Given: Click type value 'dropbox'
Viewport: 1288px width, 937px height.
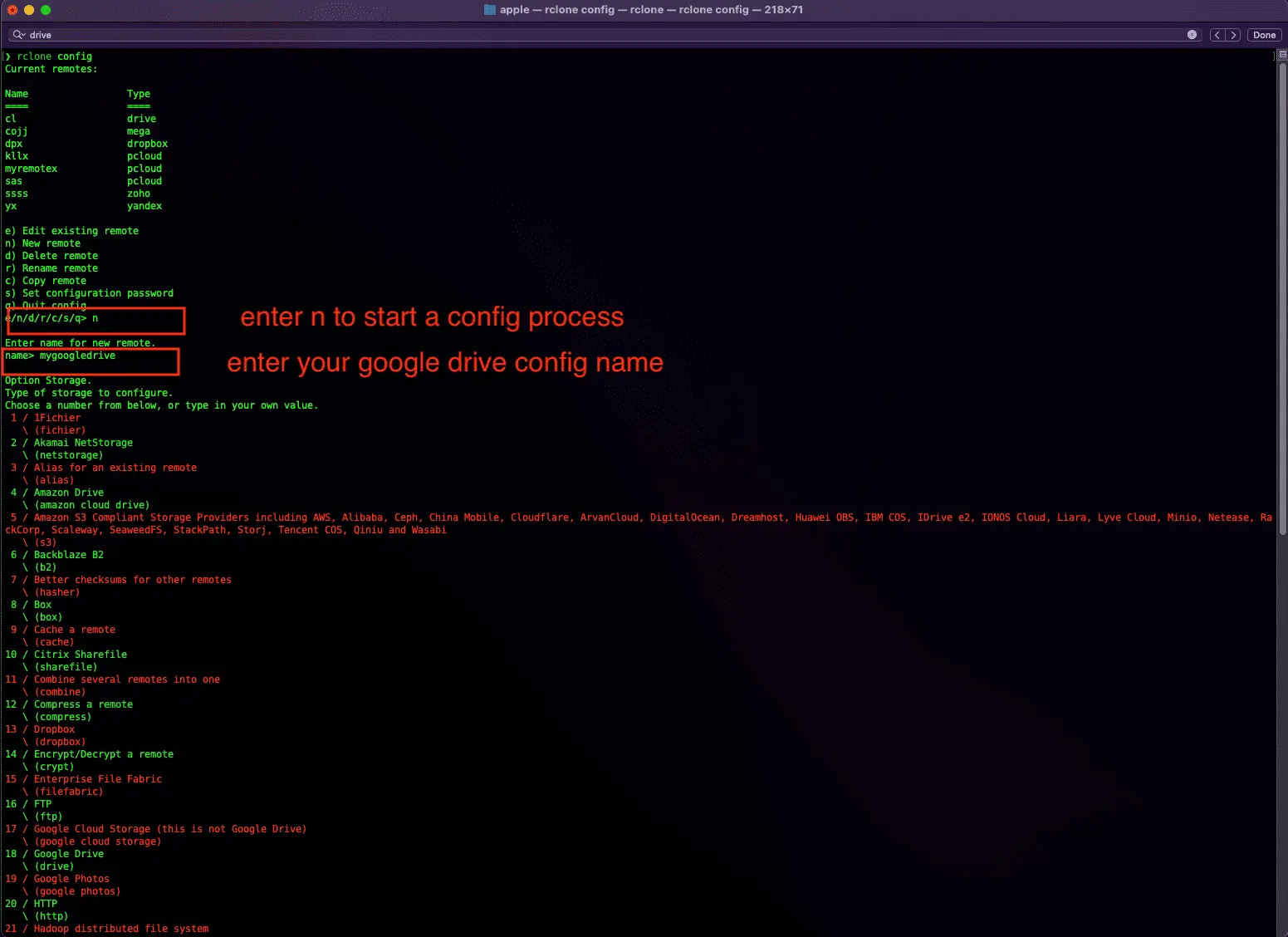Looking at the screenshot, I should click(147, 144).
